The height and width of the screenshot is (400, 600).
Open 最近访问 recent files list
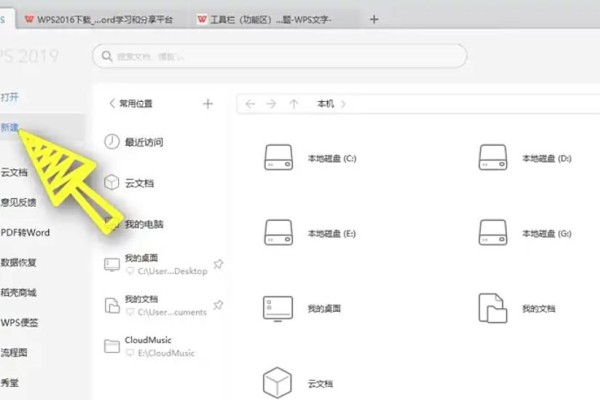[x=144, y=142]
